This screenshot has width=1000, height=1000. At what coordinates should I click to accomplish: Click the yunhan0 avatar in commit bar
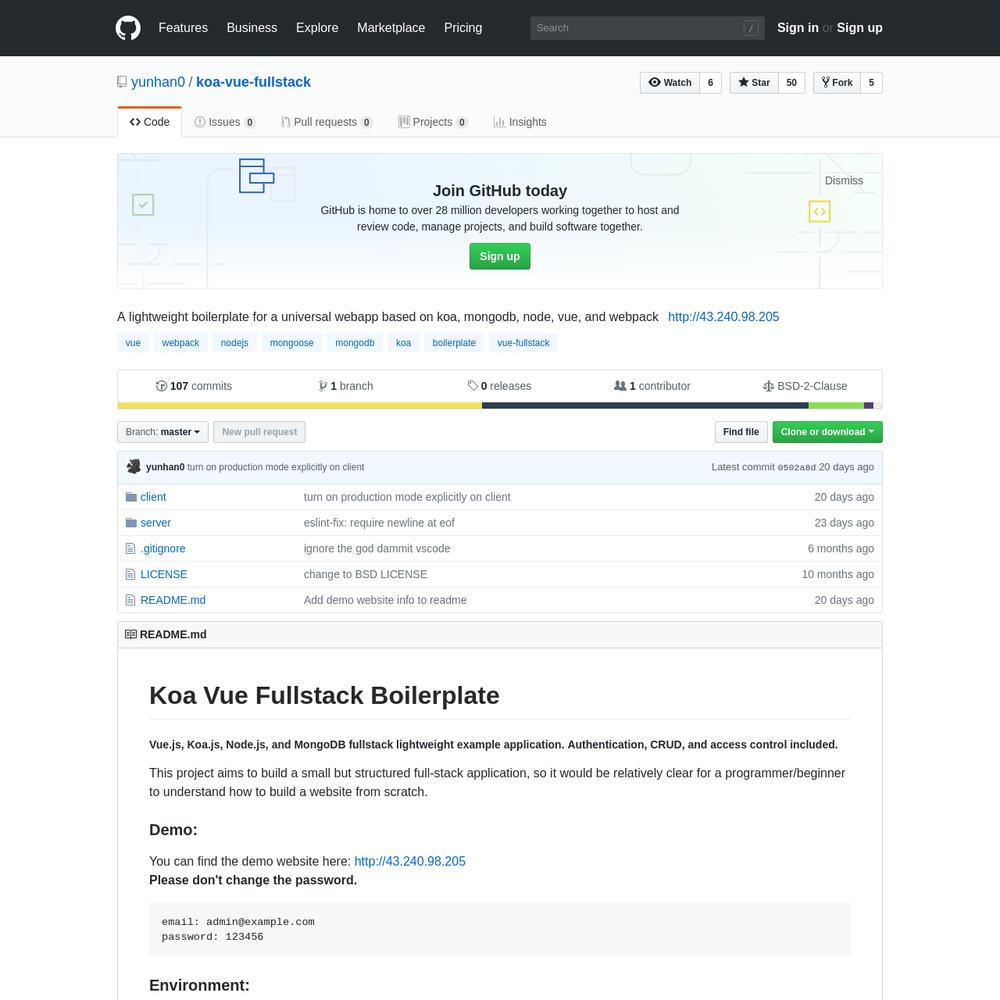(133, 467)
